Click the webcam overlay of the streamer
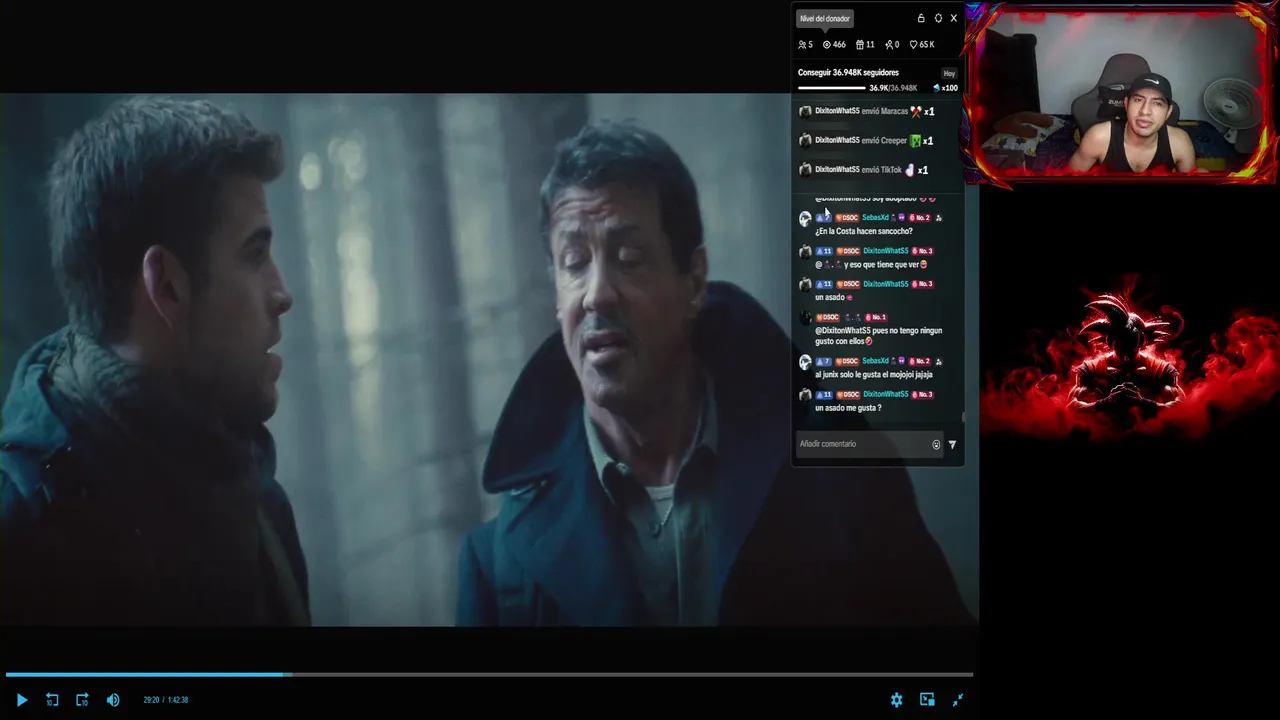 pyautogui.click(x=1122, y=93)
